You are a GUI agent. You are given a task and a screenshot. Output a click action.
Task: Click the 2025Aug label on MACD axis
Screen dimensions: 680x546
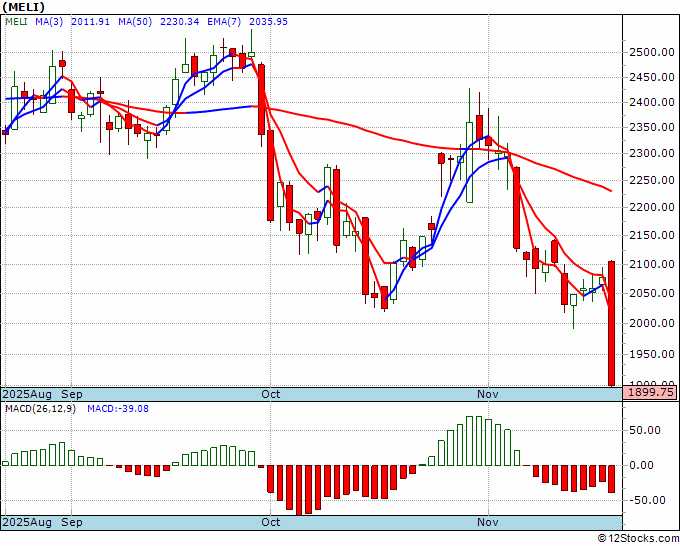pyautogui.click(x=27, y=522)
